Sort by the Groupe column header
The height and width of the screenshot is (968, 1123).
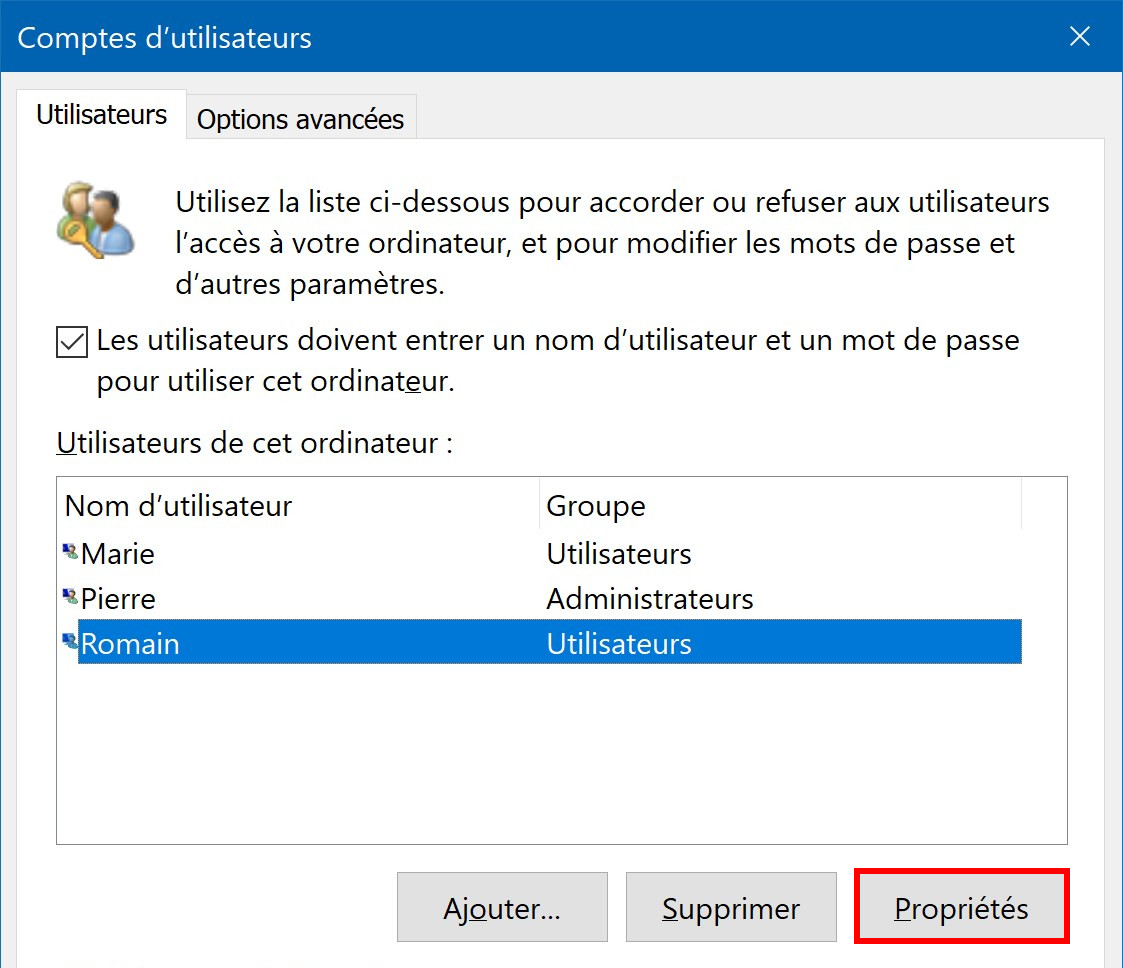click(x=780, y=505)
